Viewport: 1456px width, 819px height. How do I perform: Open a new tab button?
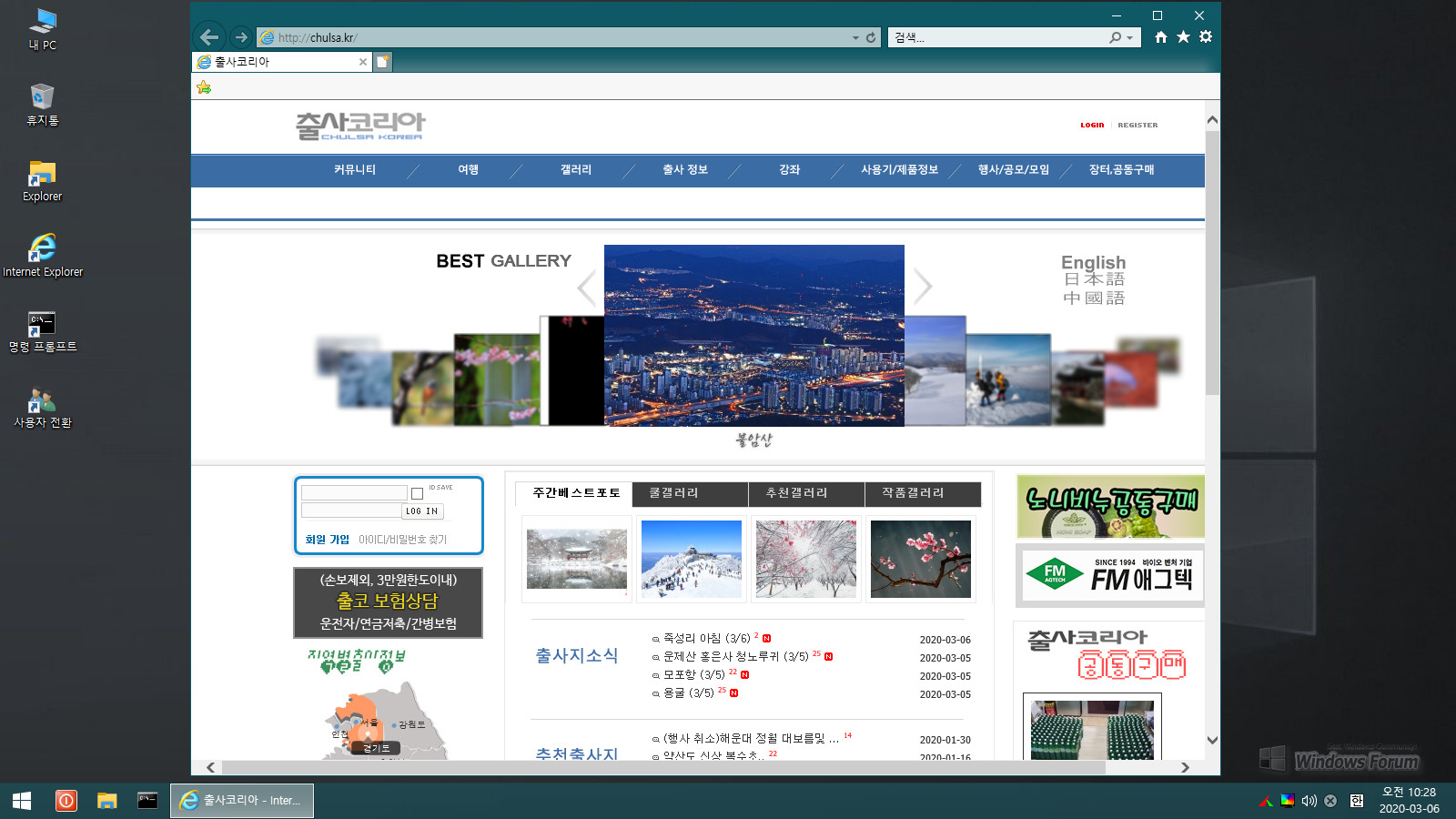point(383,62)
